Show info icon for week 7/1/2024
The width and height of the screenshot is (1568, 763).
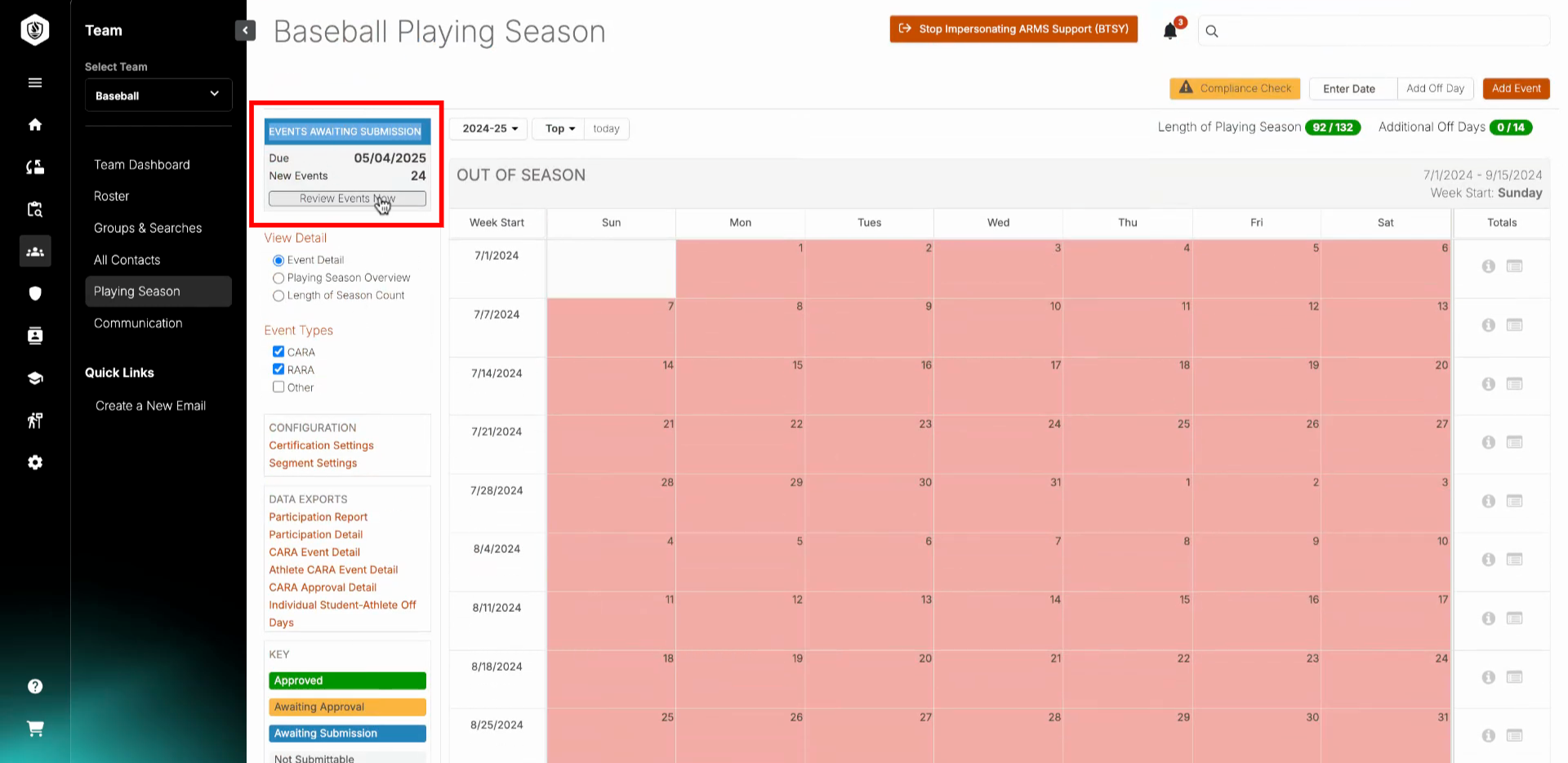1489,266
